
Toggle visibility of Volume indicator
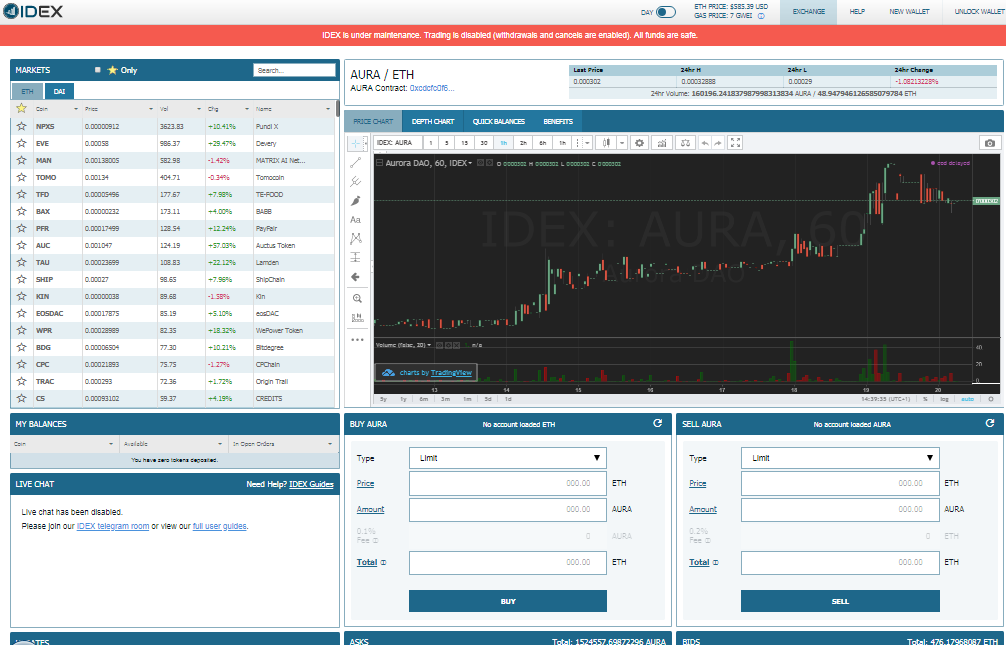(x=439, y=345)
